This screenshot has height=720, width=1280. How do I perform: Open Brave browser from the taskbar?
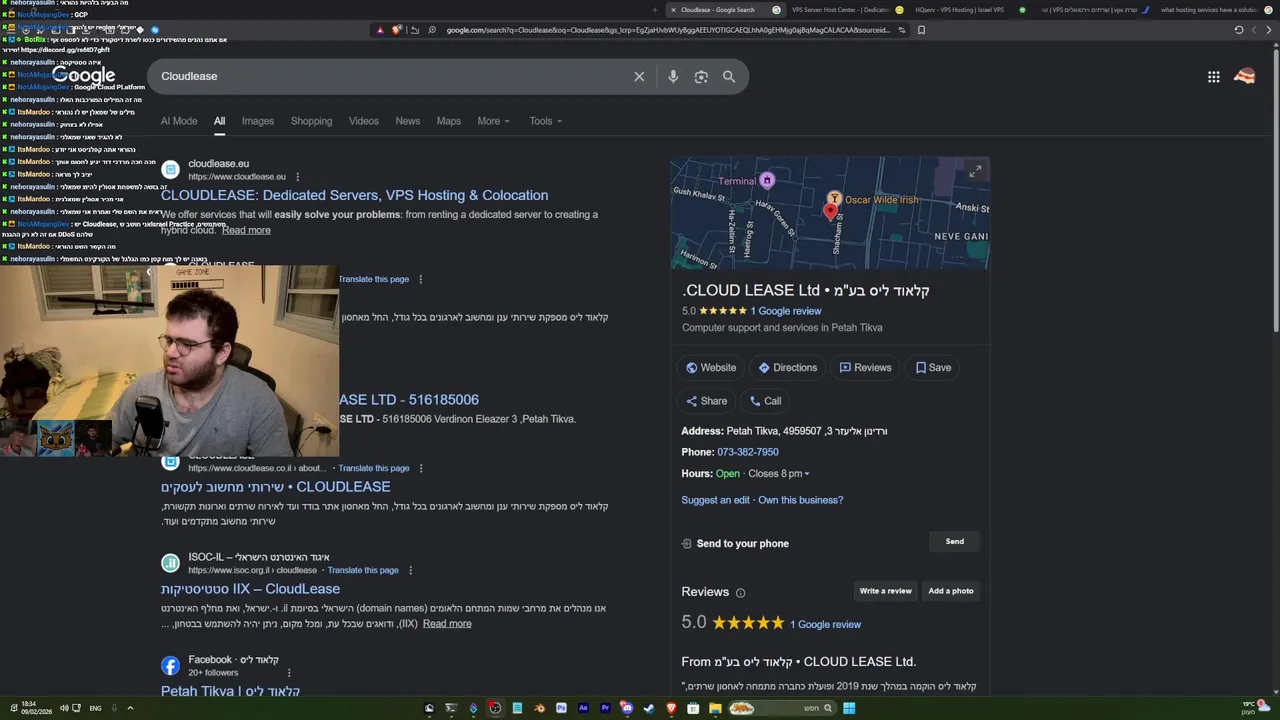(x=671, y=708)
